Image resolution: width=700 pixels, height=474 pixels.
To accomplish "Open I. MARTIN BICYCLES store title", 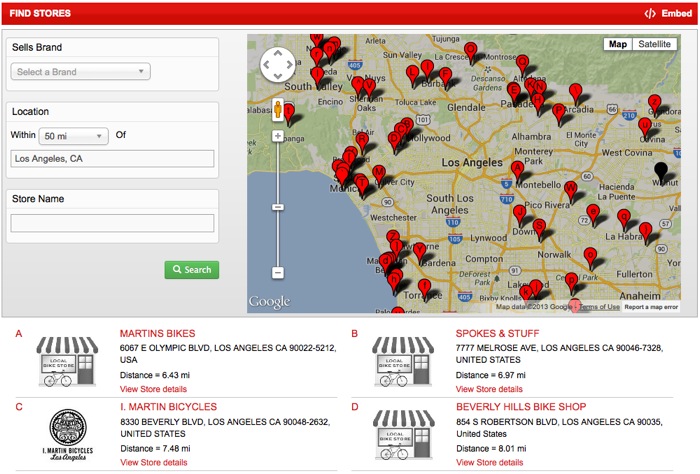I will click(x=168, y=407).
